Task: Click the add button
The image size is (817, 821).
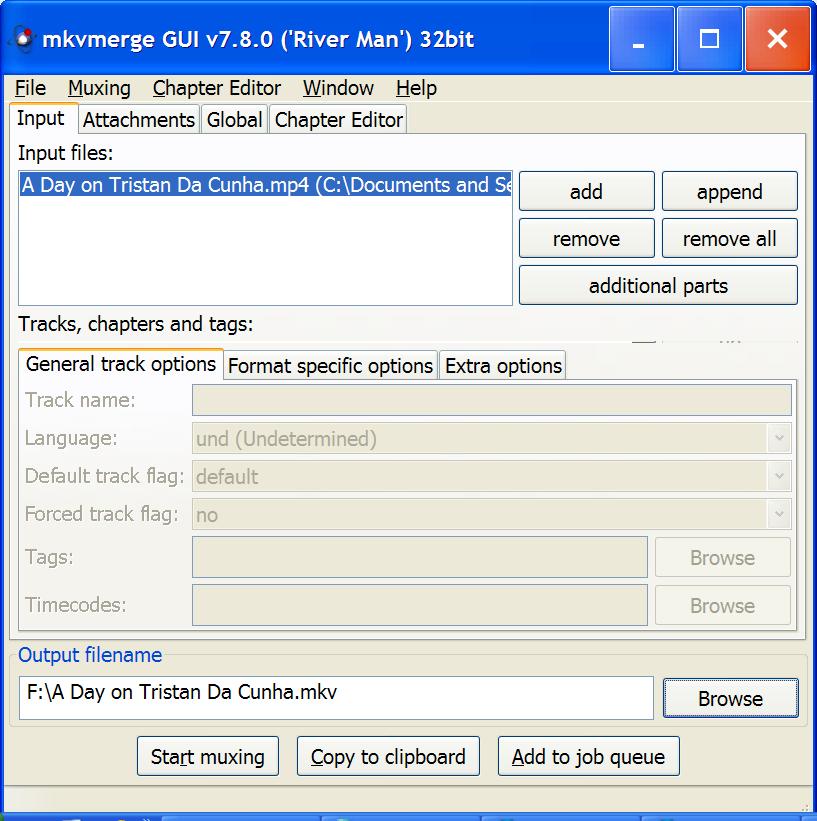Action: click(587, 191)
